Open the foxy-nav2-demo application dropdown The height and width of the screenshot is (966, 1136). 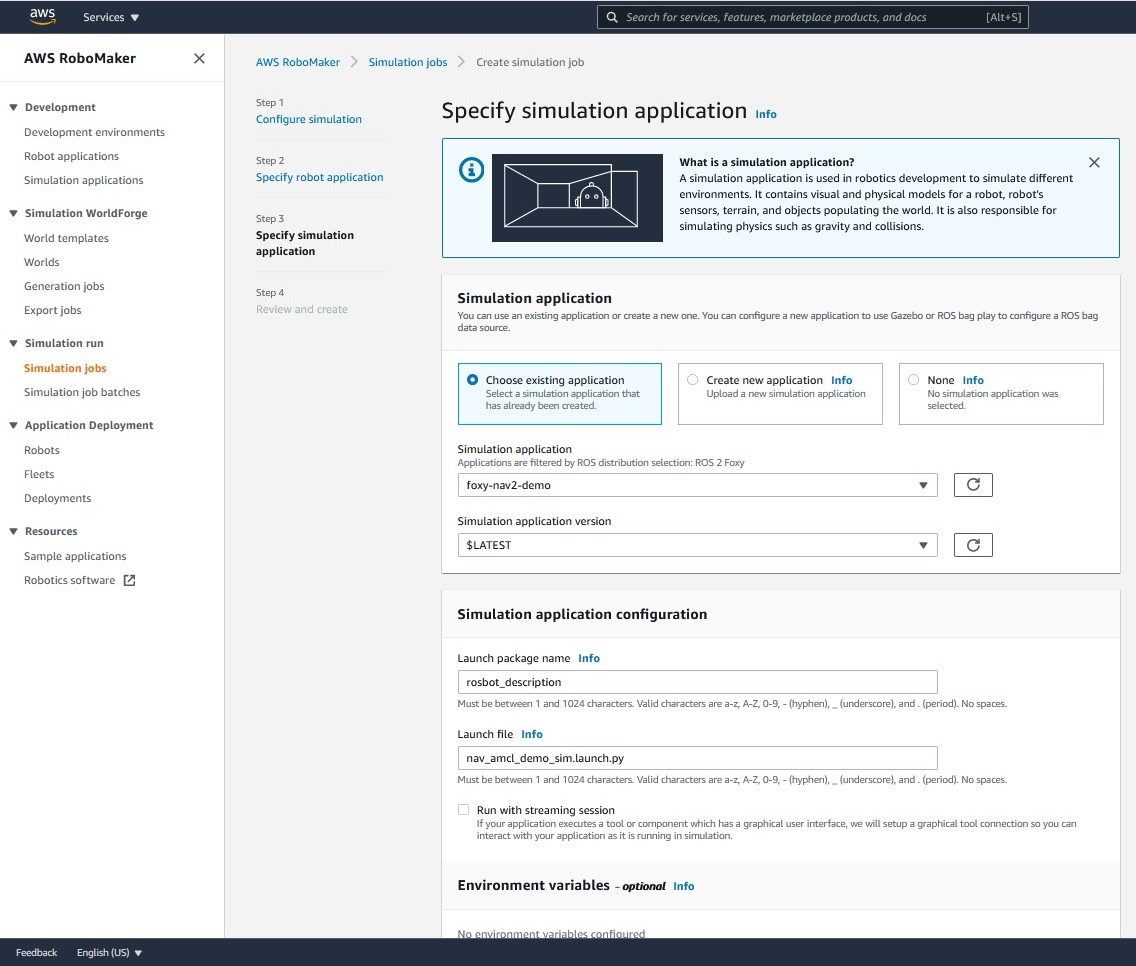tap(697, 485)
